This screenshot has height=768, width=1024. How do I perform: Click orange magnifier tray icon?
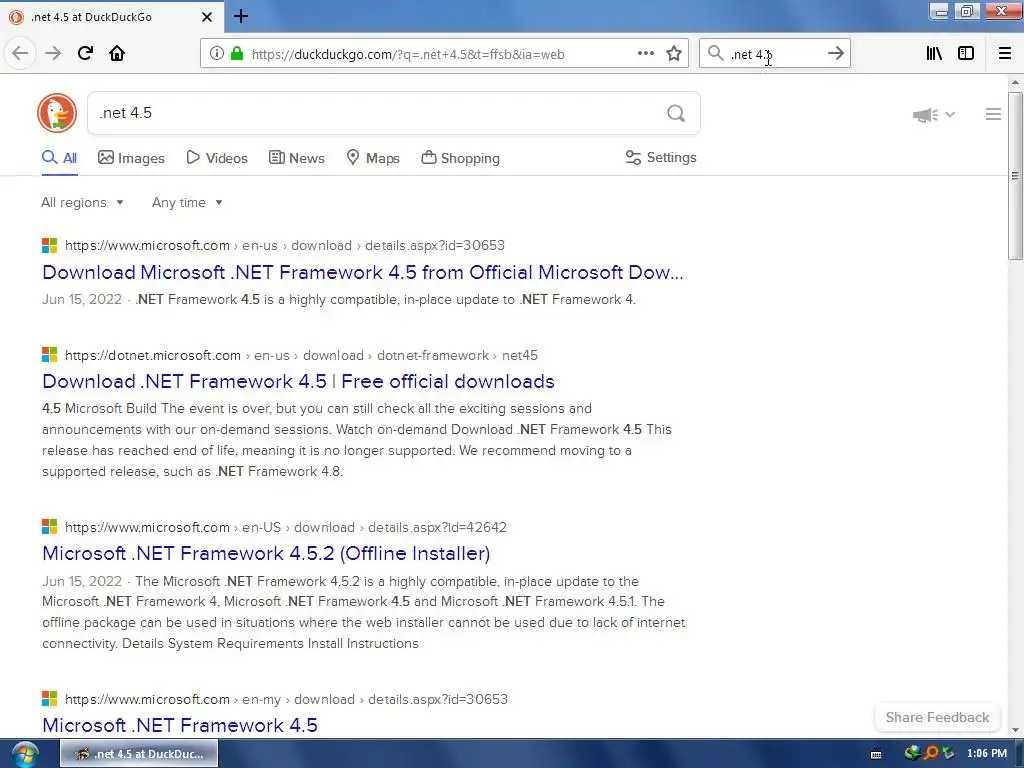point(931,753)
